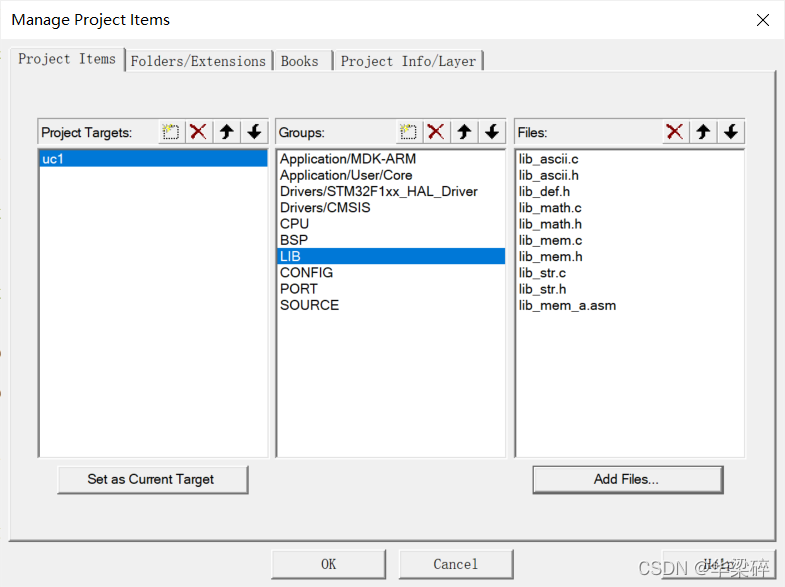Select the LIB group

(390, 256)
